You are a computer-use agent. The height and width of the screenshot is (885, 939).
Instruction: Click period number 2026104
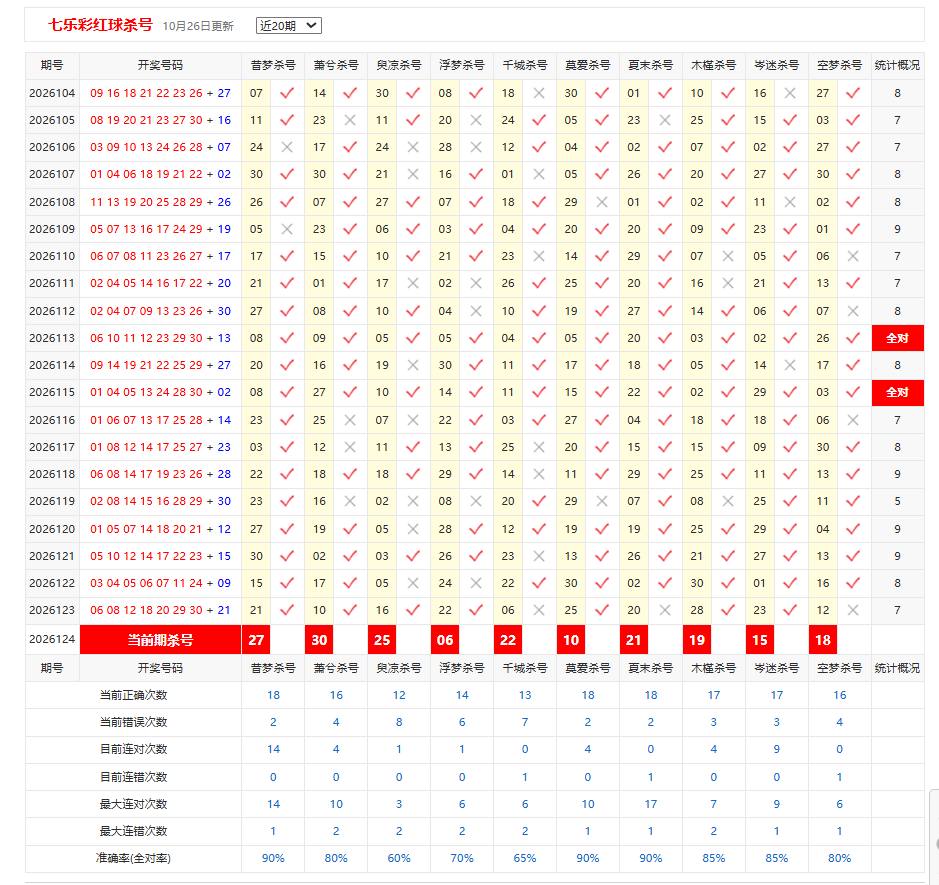[52, 93]
